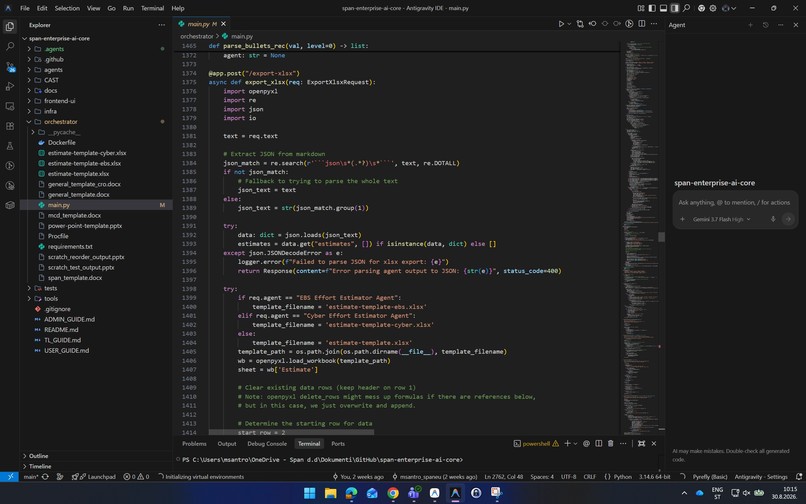The image size is (806, 504).
Task: Open the settings gear in title bar
Action: (713, 8)
